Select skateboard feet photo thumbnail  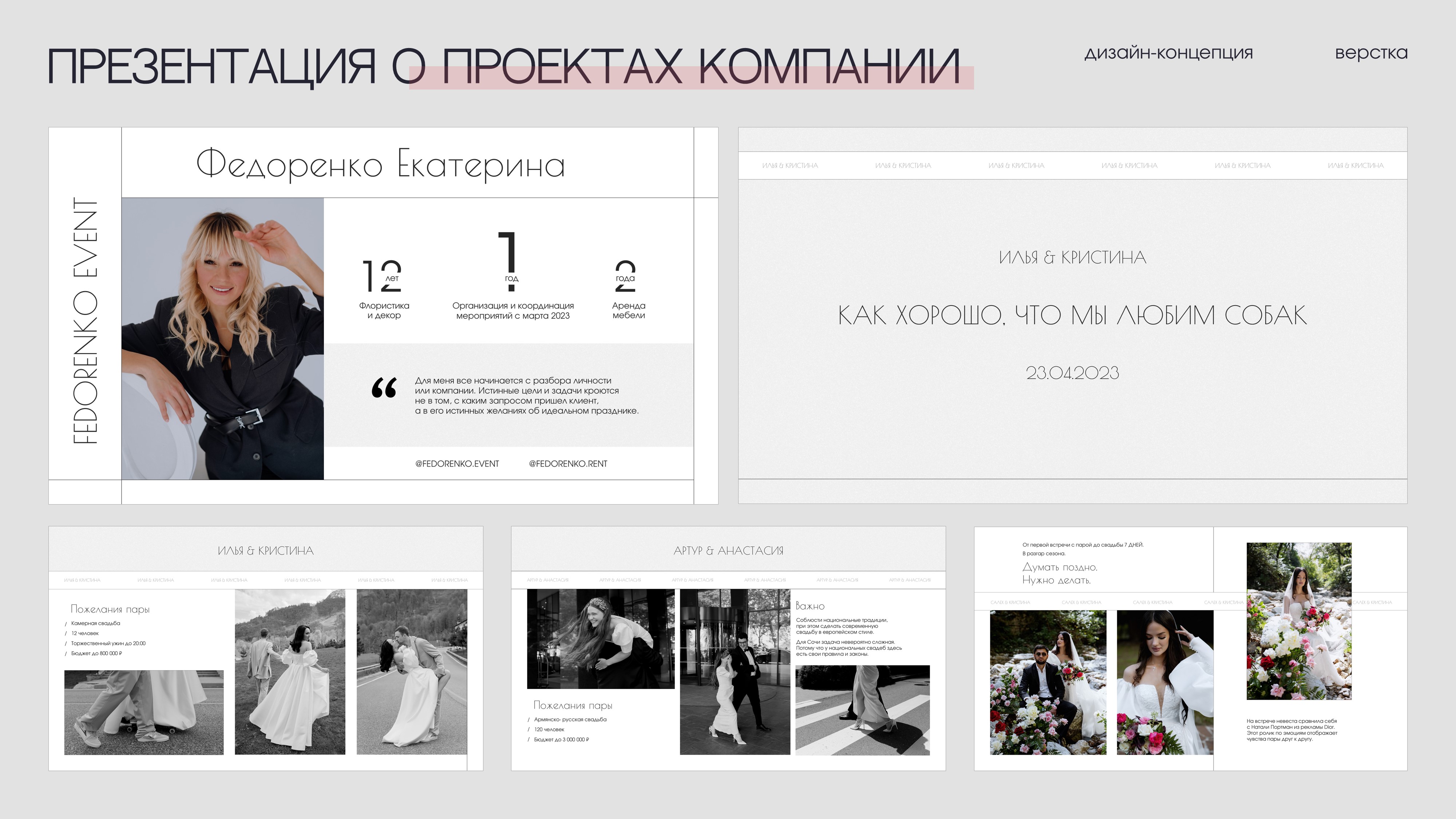coord(143,712)
